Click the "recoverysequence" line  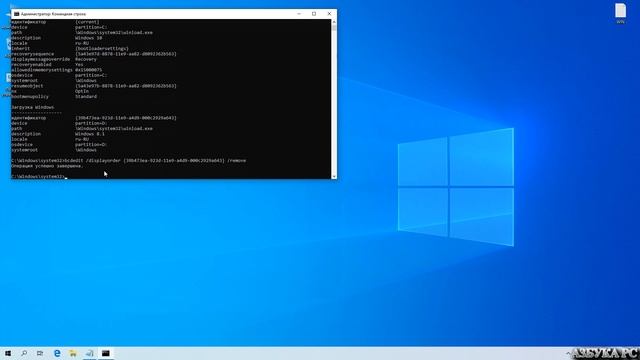click(94, 54)
